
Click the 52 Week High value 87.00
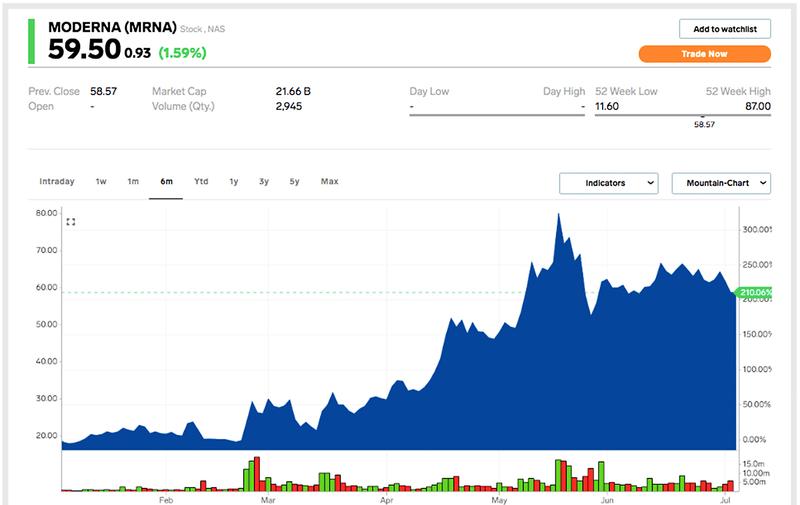pyautogui.click(x=758, y=106)
